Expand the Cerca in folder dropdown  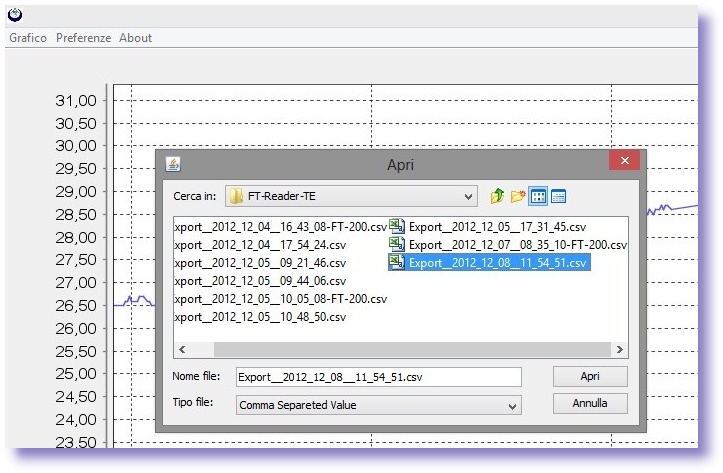coord(468,196)
